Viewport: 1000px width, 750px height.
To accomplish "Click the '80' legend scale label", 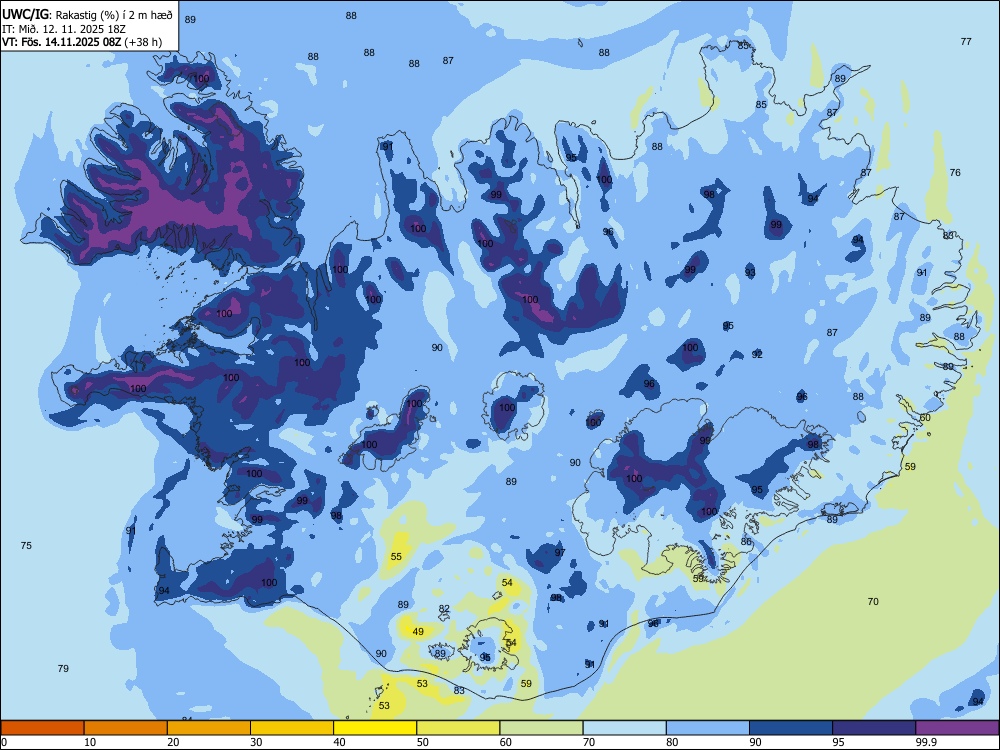I will pyautogui.click(x=672, y=742).
